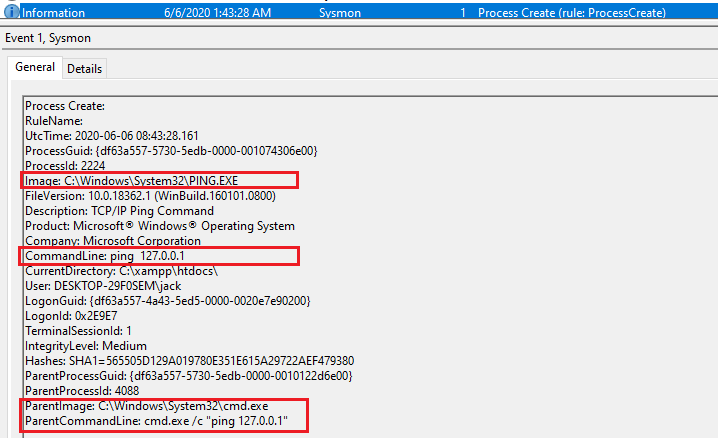Select the 'Information' level cell

pyautogui.click(x=53, y=13)
